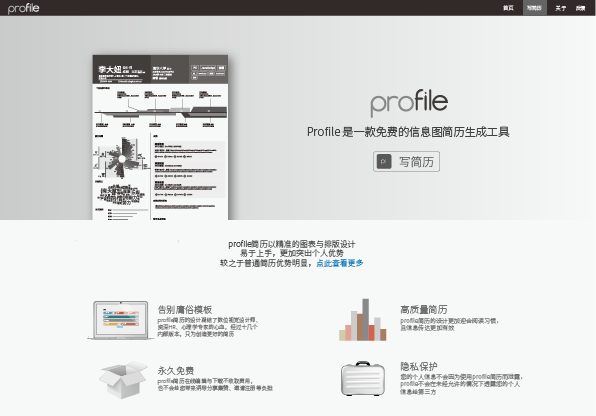Image resolution: width=596 pixels, height=416 pixels.
Task: Click the 写简历 button in the hero
Action: pos(406,162)
